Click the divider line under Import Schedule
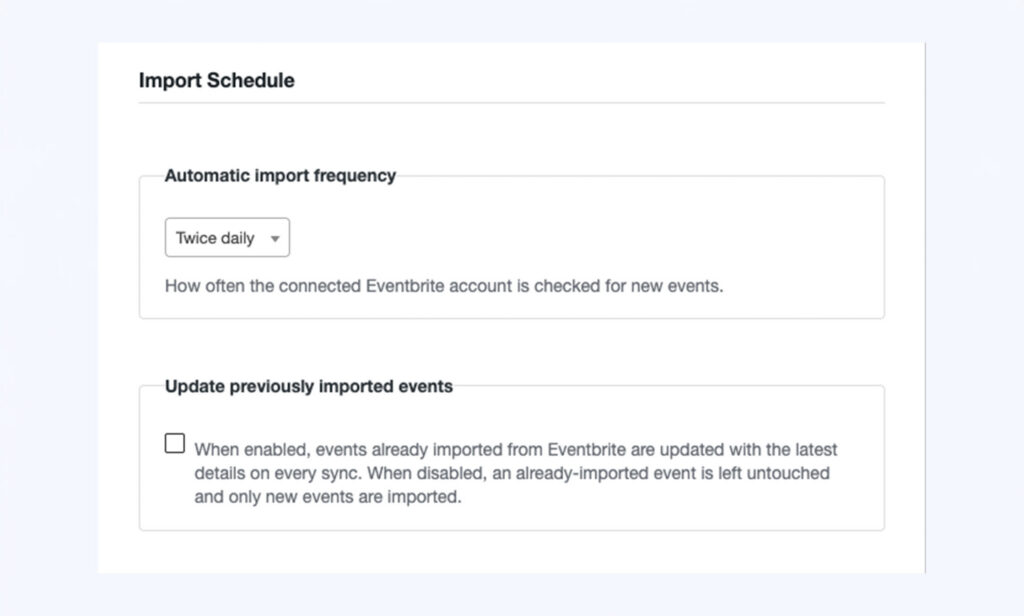This screenshot has height=616, width=1024. 511,103
